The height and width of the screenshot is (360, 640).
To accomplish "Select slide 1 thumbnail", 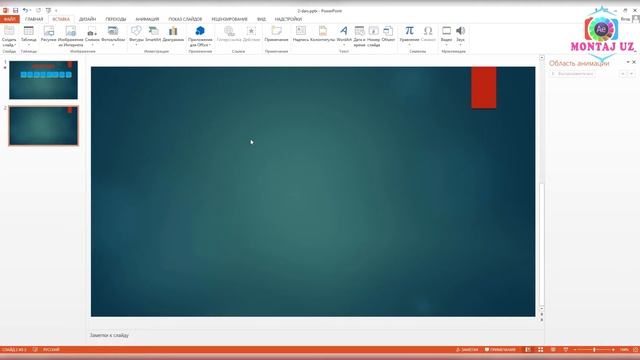I will pos(43,80).
